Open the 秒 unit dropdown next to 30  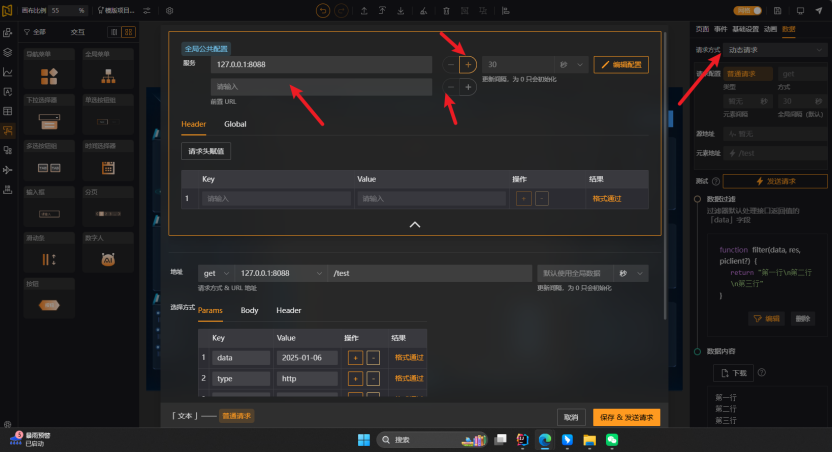pyautogui.click(x=571, y=65)
